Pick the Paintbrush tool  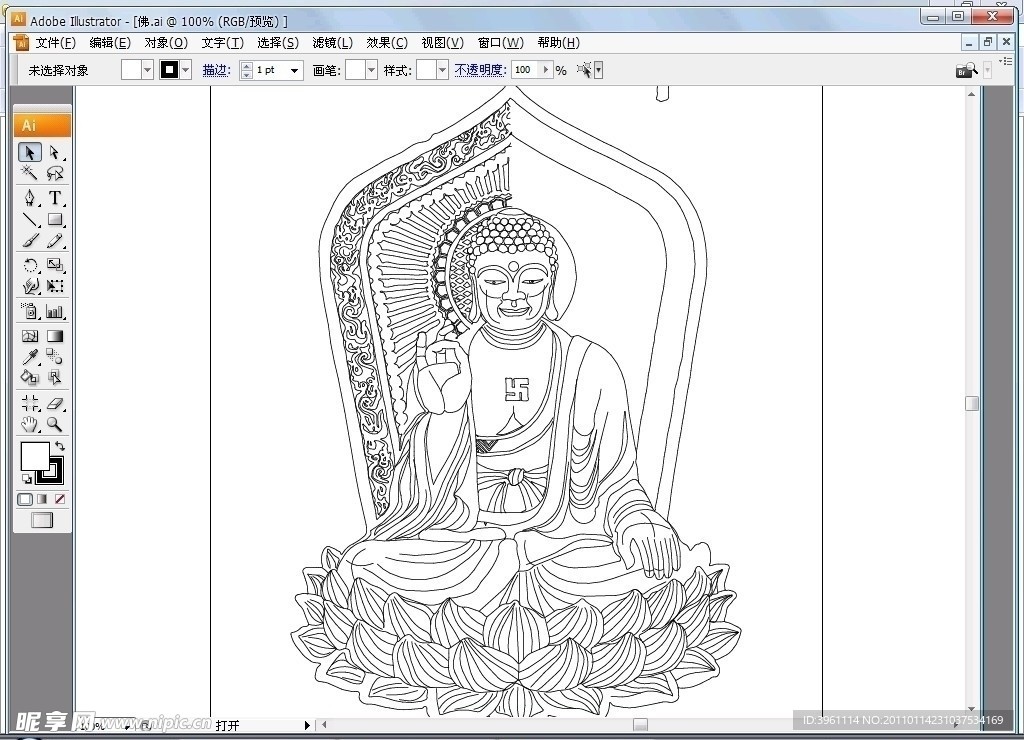(30, 242)
